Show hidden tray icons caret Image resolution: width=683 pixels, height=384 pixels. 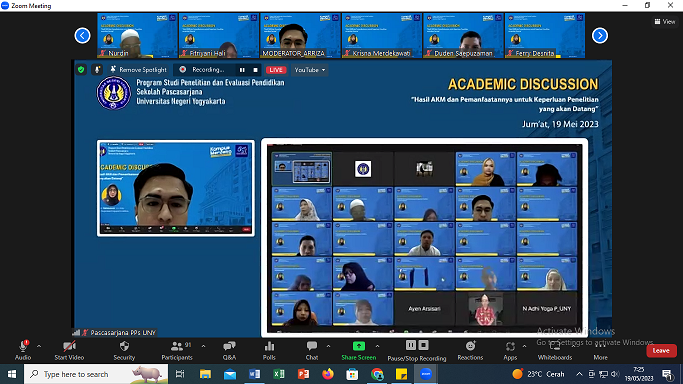579,374
